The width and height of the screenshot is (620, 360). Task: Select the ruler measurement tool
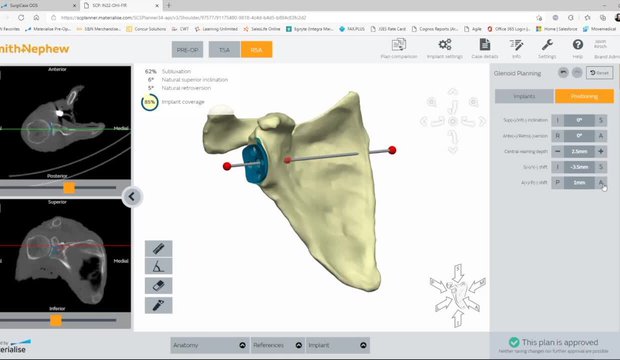click(x=159, y=249)
